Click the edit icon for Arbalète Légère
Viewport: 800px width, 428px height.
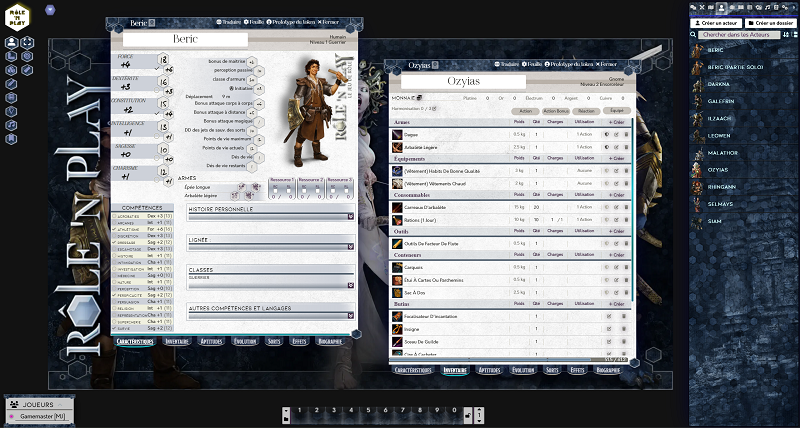click(x=616, y=147)
